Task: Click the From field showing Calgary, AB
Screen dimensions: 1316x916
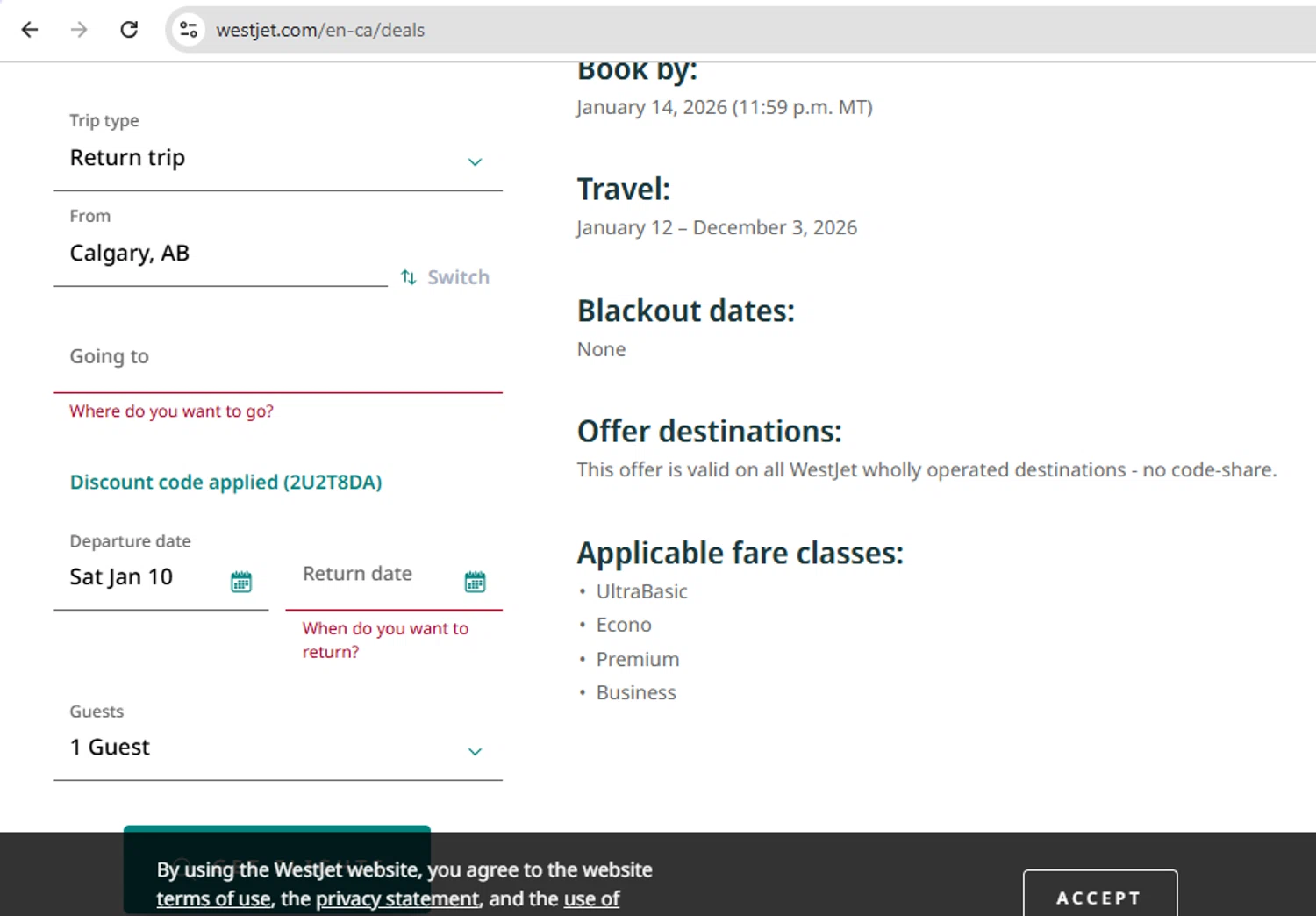Action: click(219, 254)
